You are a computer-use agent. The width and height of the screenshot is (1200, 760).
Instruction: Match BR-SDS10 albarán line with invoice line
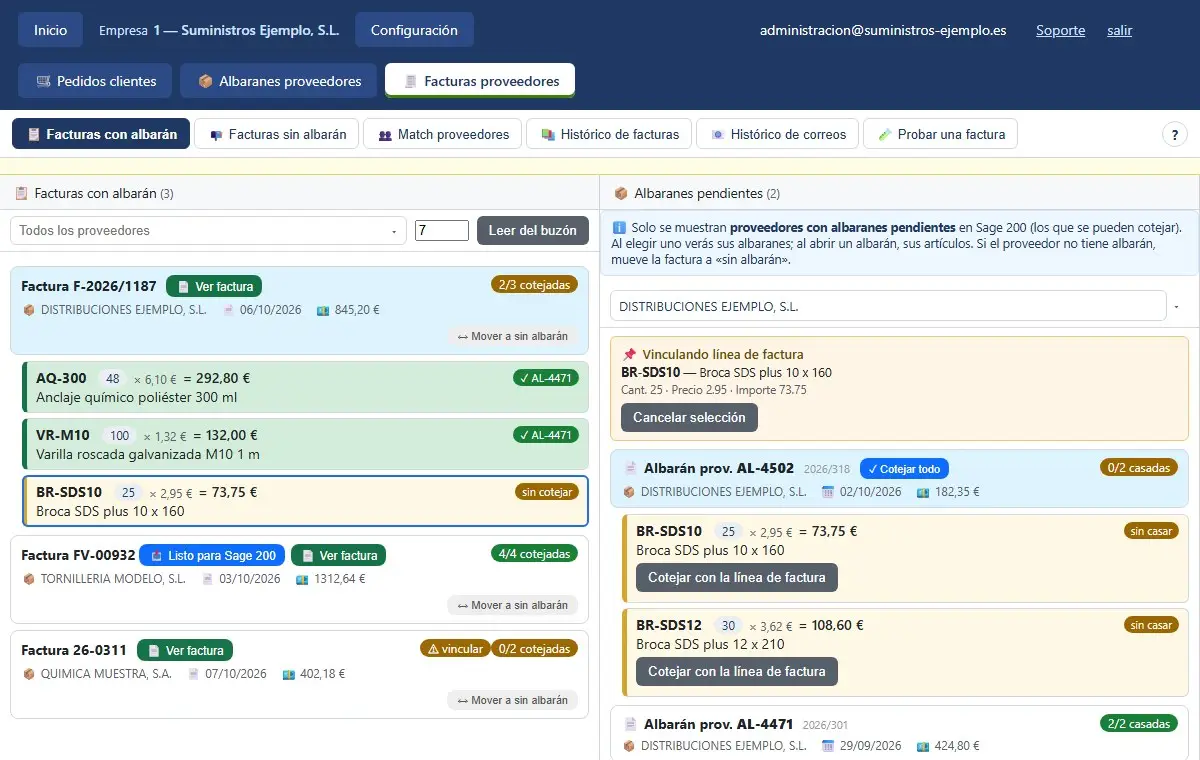pyautogui.click(x=737, y=577)
